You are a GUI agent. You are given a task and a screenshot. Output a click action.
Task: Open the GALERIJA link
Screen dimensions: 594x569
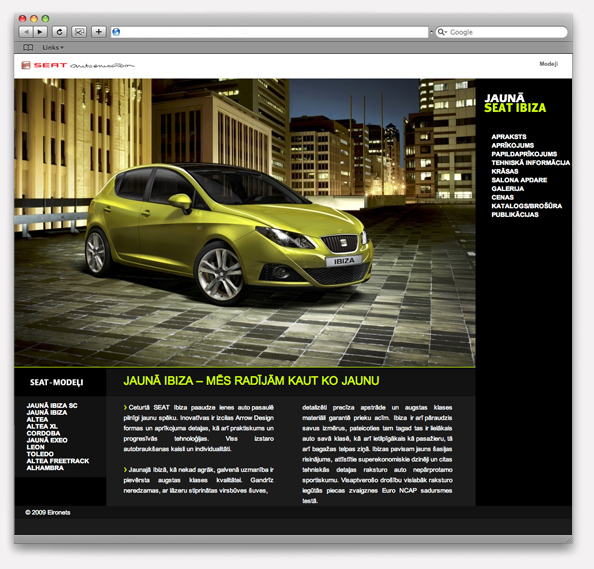point(507,189)
